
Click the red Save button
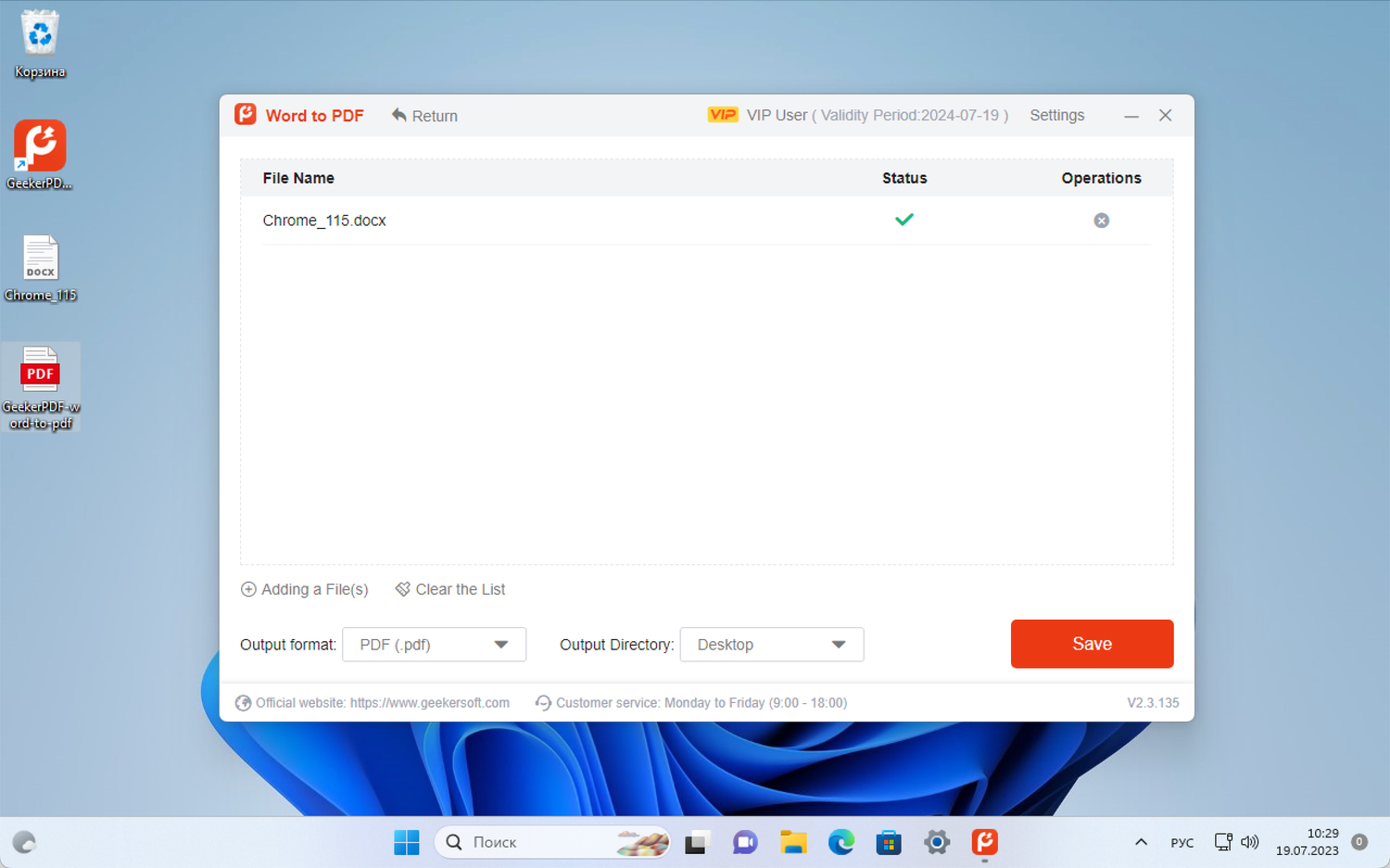(x=1093, y=644)
